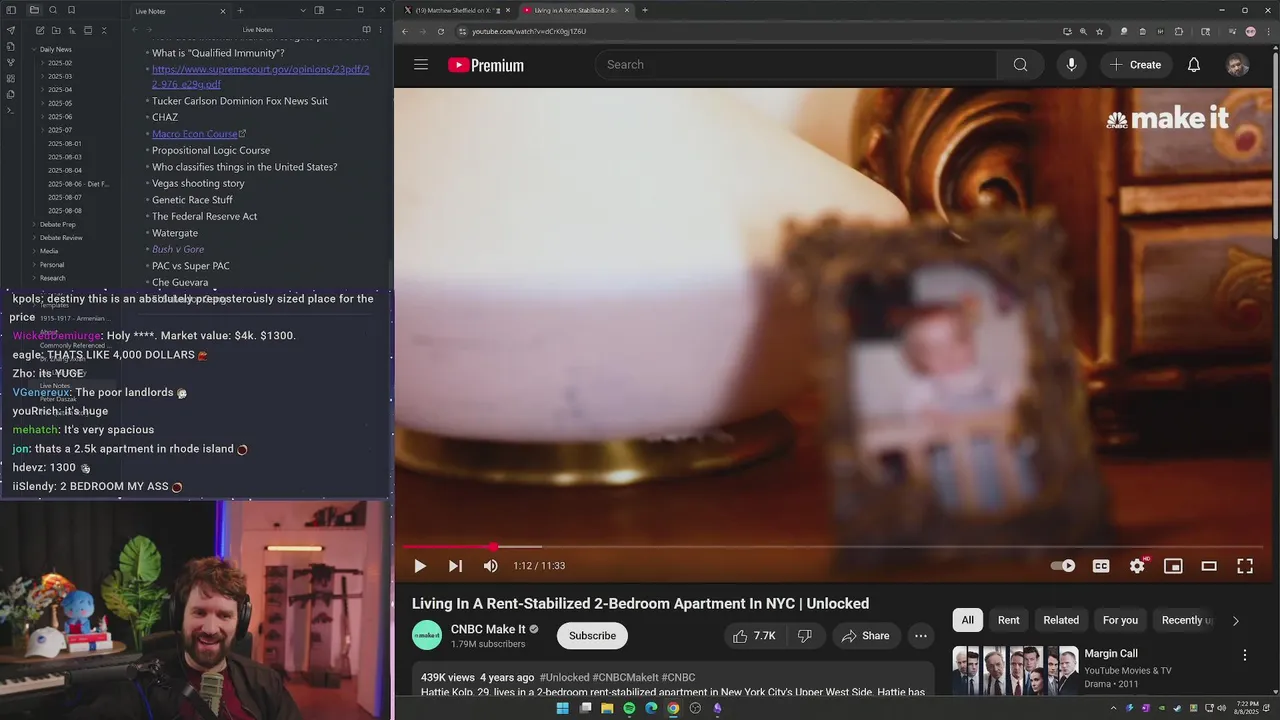Open the Macro Econ Course link

(x=195, y=134)
